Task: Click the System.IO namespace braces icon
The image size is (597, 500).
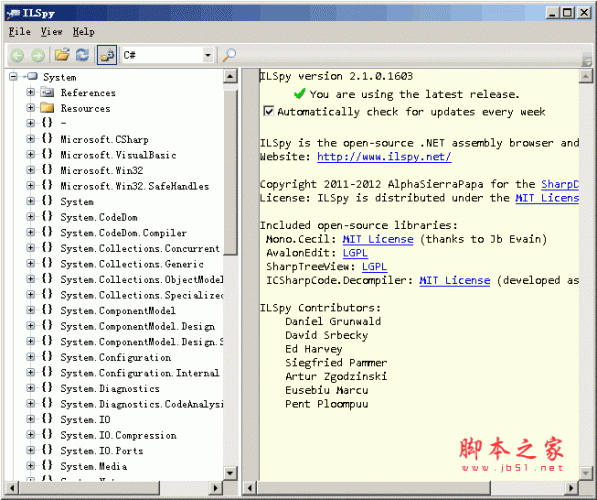Action: point(47,419)
